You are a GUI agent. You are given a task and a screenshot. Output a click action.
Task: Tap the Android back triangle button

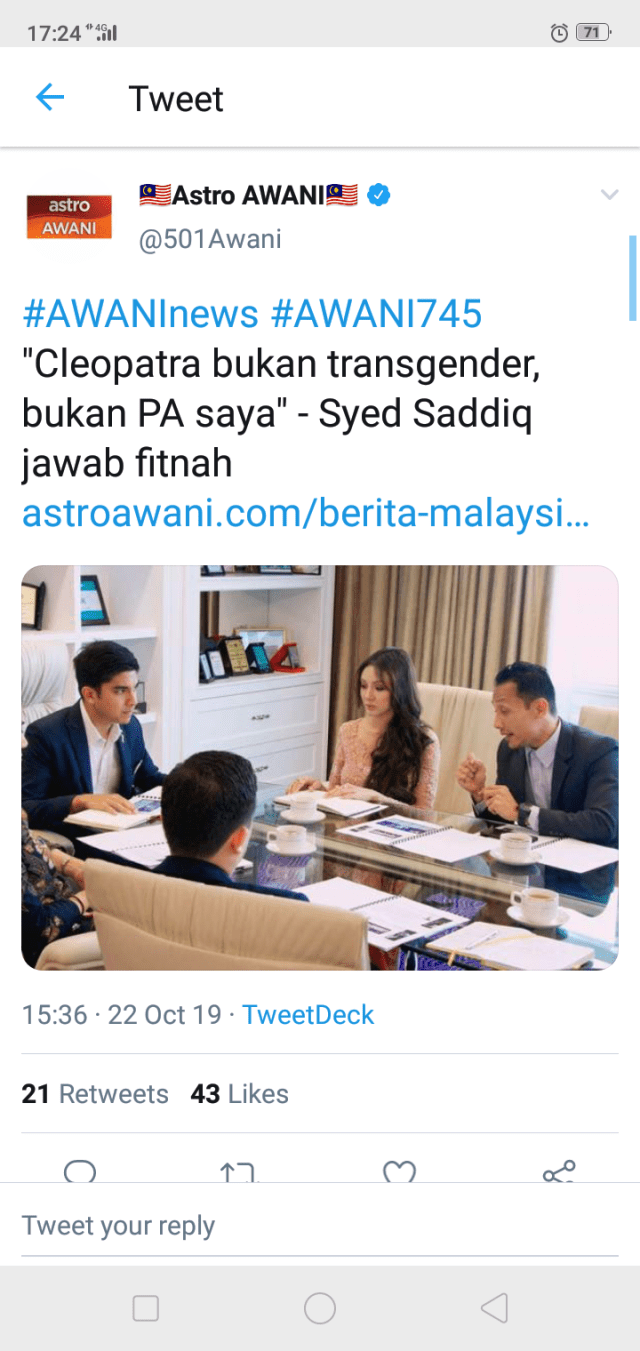(x=494, y=1308)
